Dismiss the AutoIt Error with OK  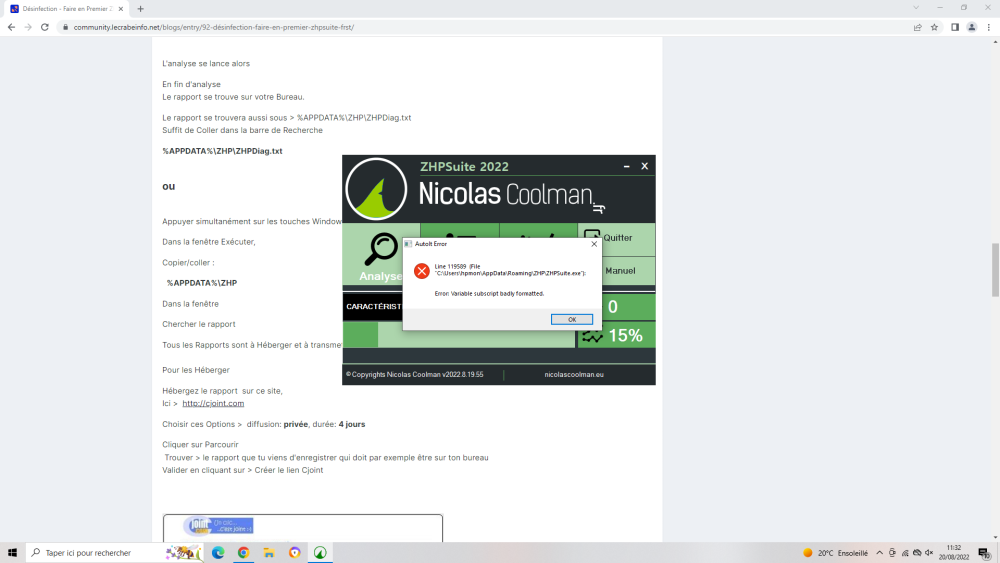pos(571,319)
